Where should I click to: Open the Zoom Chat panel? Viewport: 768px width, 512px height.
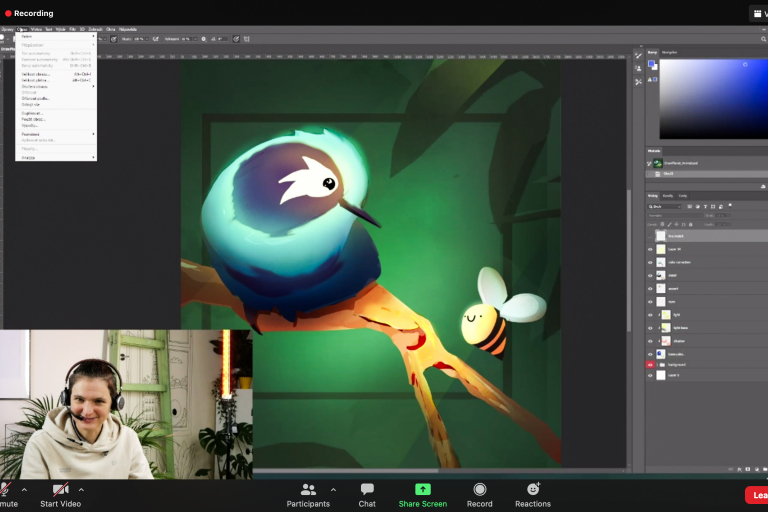(367, 489)
